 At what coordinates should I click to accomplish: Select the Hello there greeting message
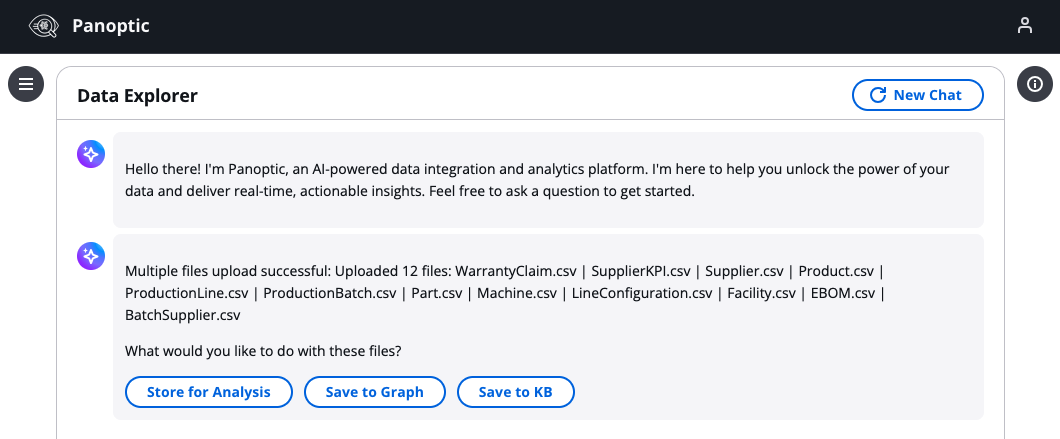pyautogui.click(x=537, y=180)
